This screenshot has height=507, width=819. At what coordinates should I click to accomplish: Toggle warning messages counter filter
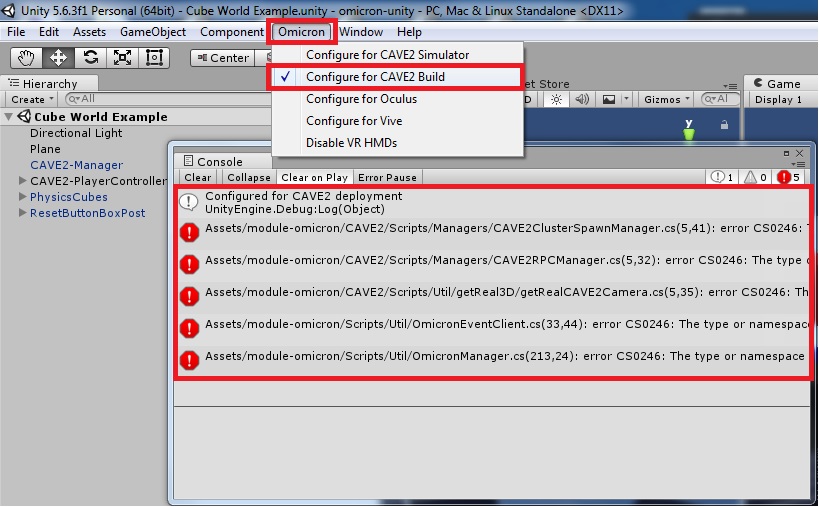tap(755, 178)
